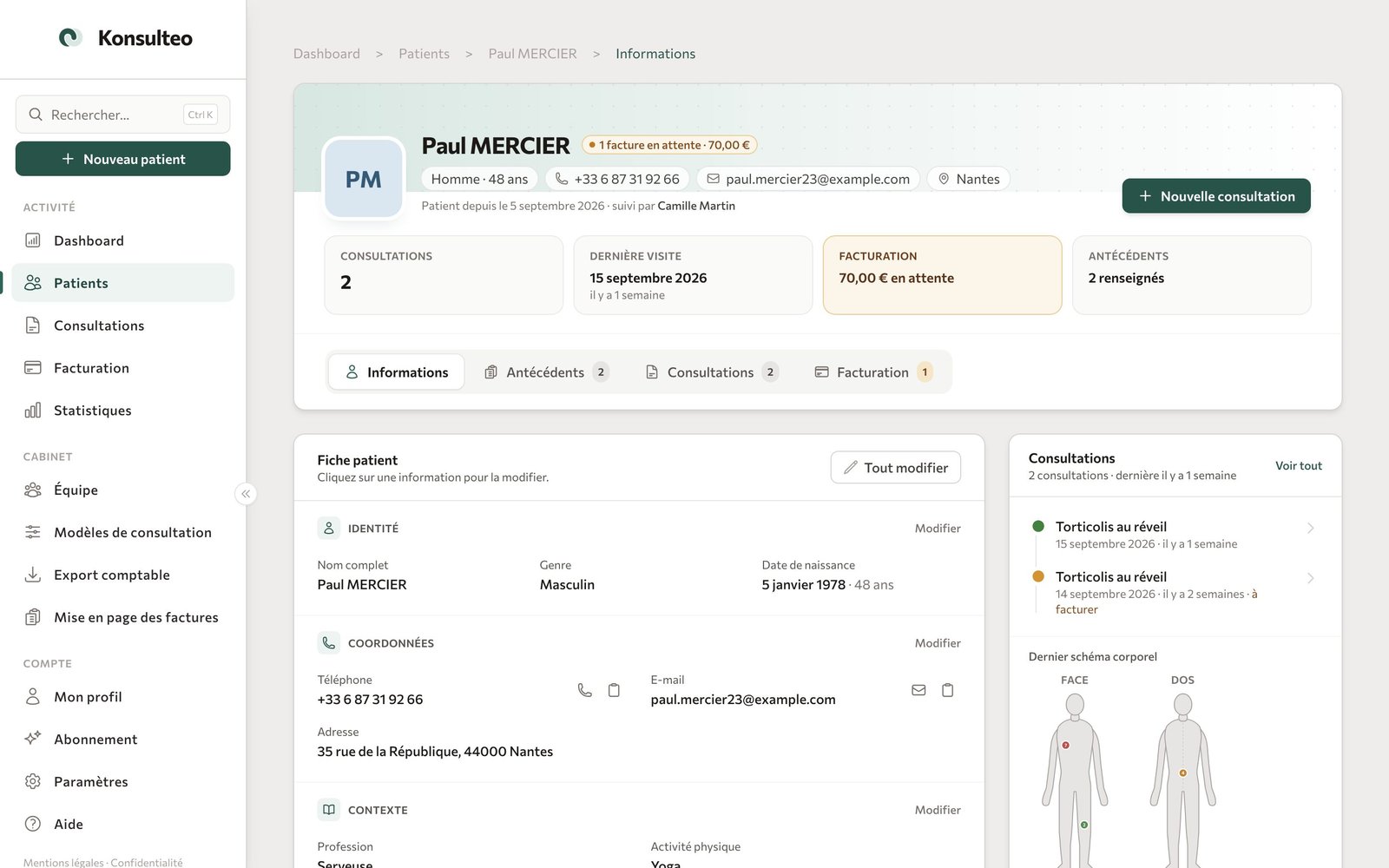Click the email chip in patient header
1389x868 pixels.
808,179
